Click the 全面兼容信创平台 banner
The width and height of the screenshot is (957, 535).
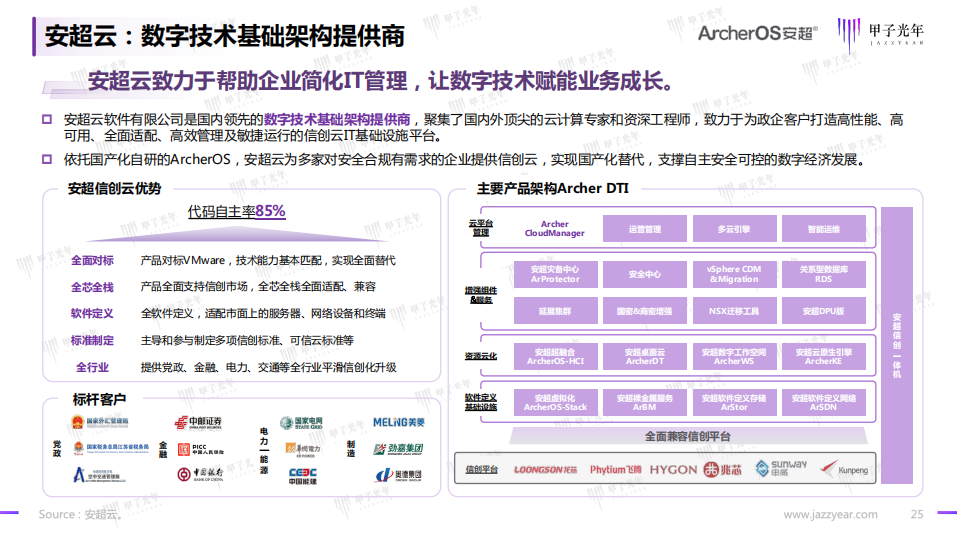(x=688, y=436)
